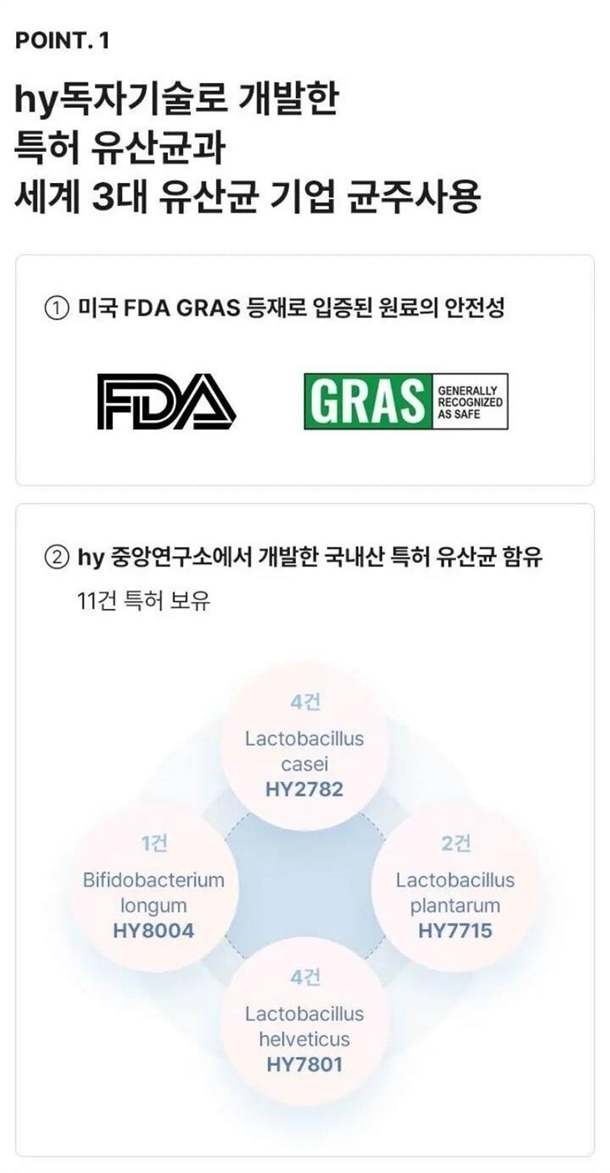Select the Lactobacillus plantarum HY7715 circle
This screenshot has height=1173, width=610.
pyautogui.click(x=455, y=888)
